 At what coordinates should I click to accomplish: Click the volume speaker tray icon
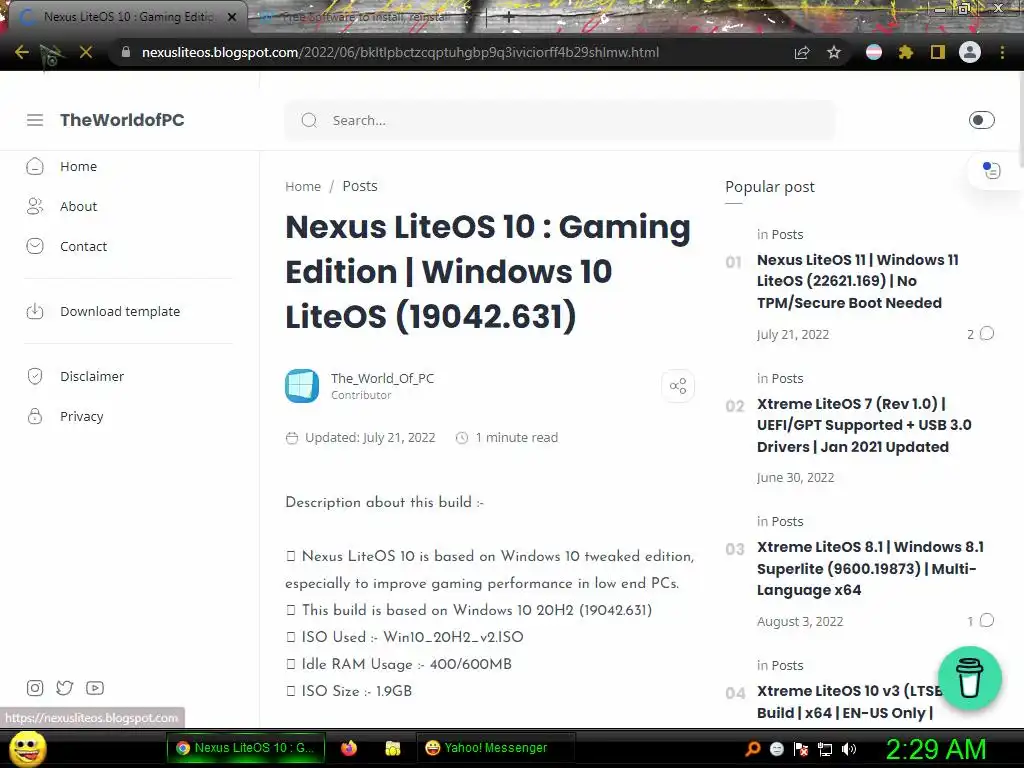(x=849, y=749)
